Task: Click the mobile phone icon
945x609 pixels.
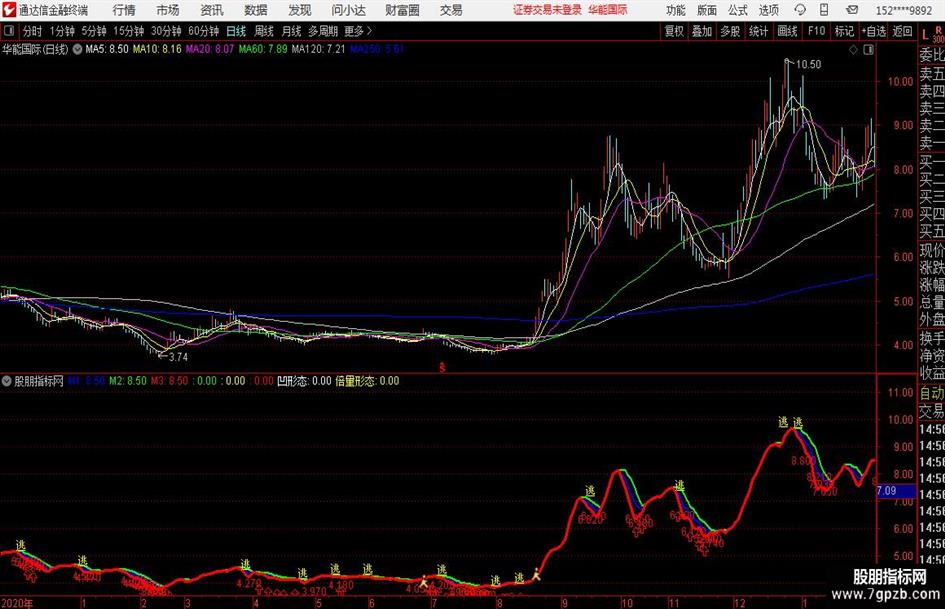Action: [x=824, y=10]
